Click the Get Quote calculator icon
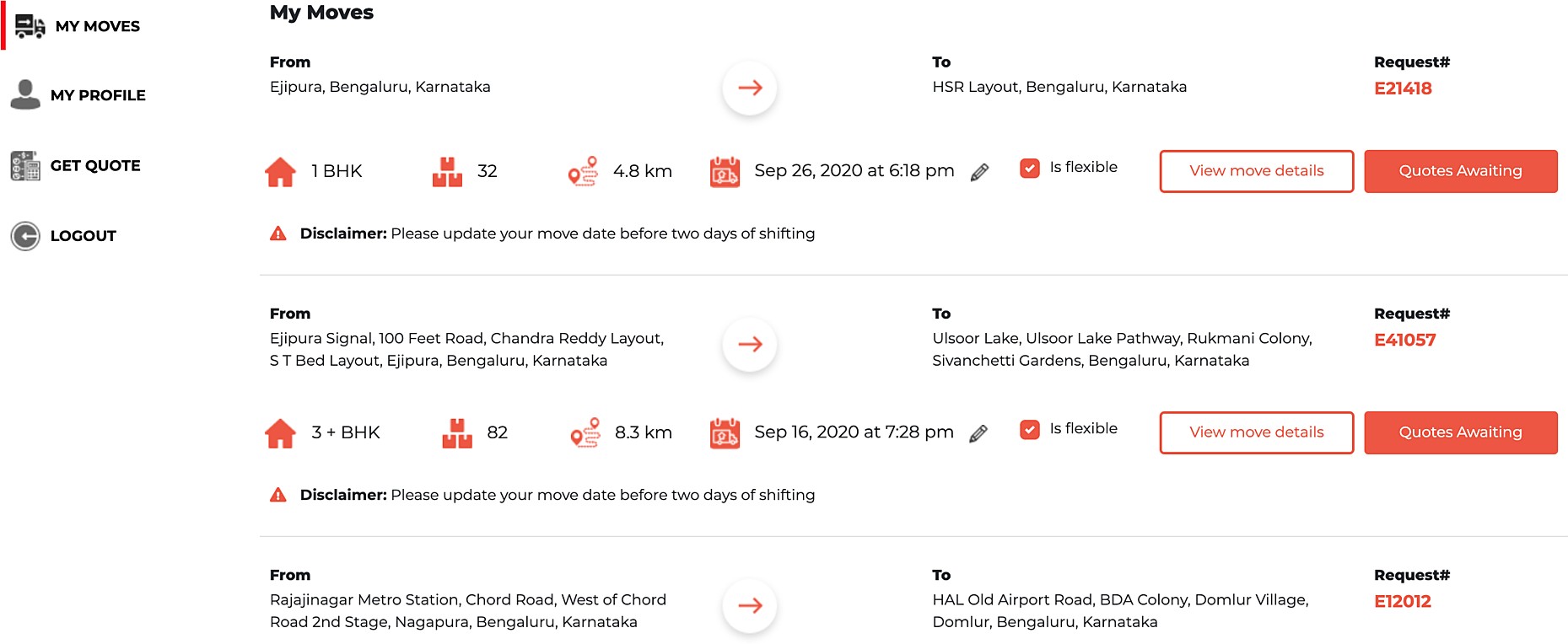 click(x=25, y=166)
